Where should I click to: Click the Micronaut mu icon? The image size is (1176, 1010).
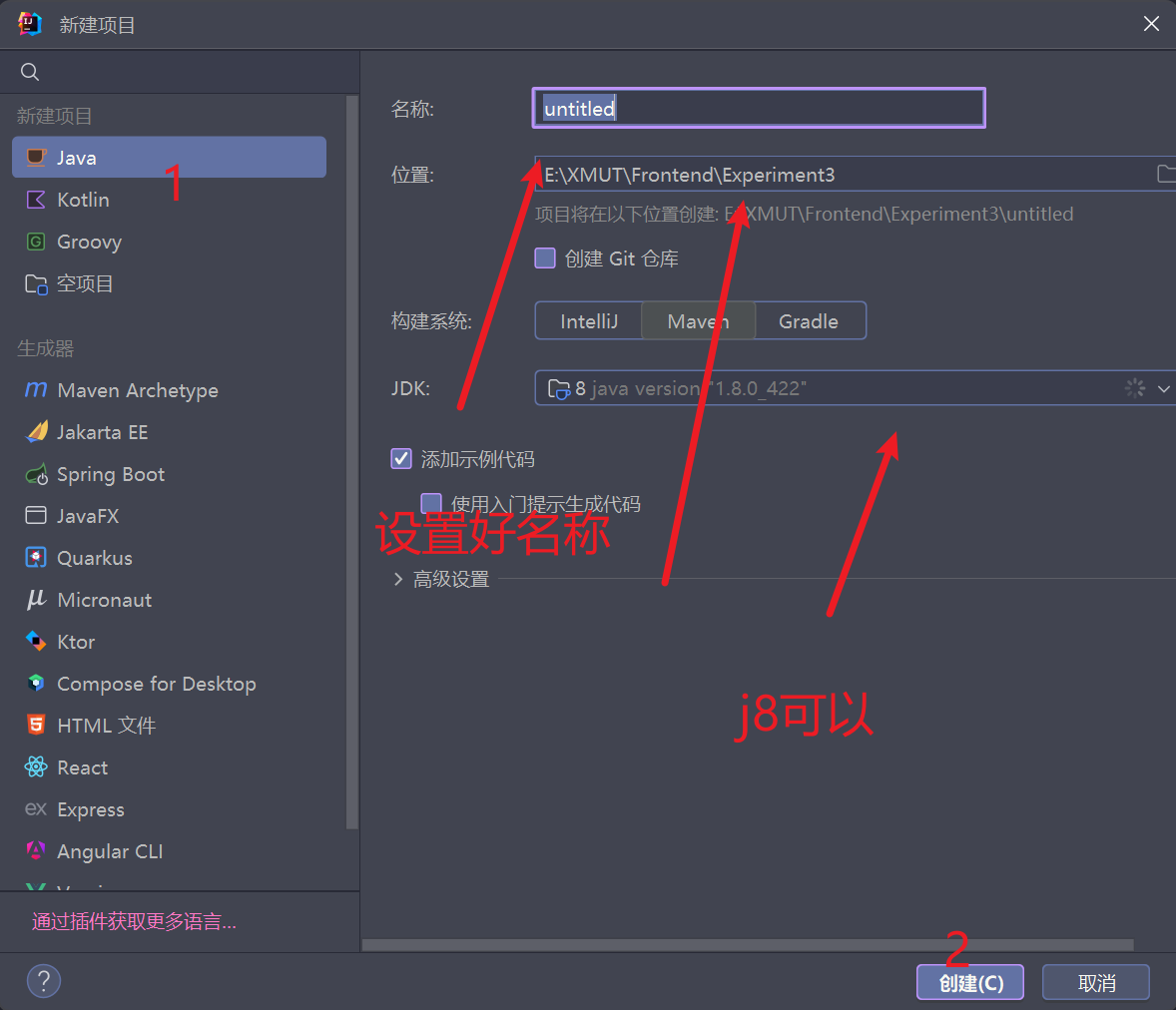[36, 599]
